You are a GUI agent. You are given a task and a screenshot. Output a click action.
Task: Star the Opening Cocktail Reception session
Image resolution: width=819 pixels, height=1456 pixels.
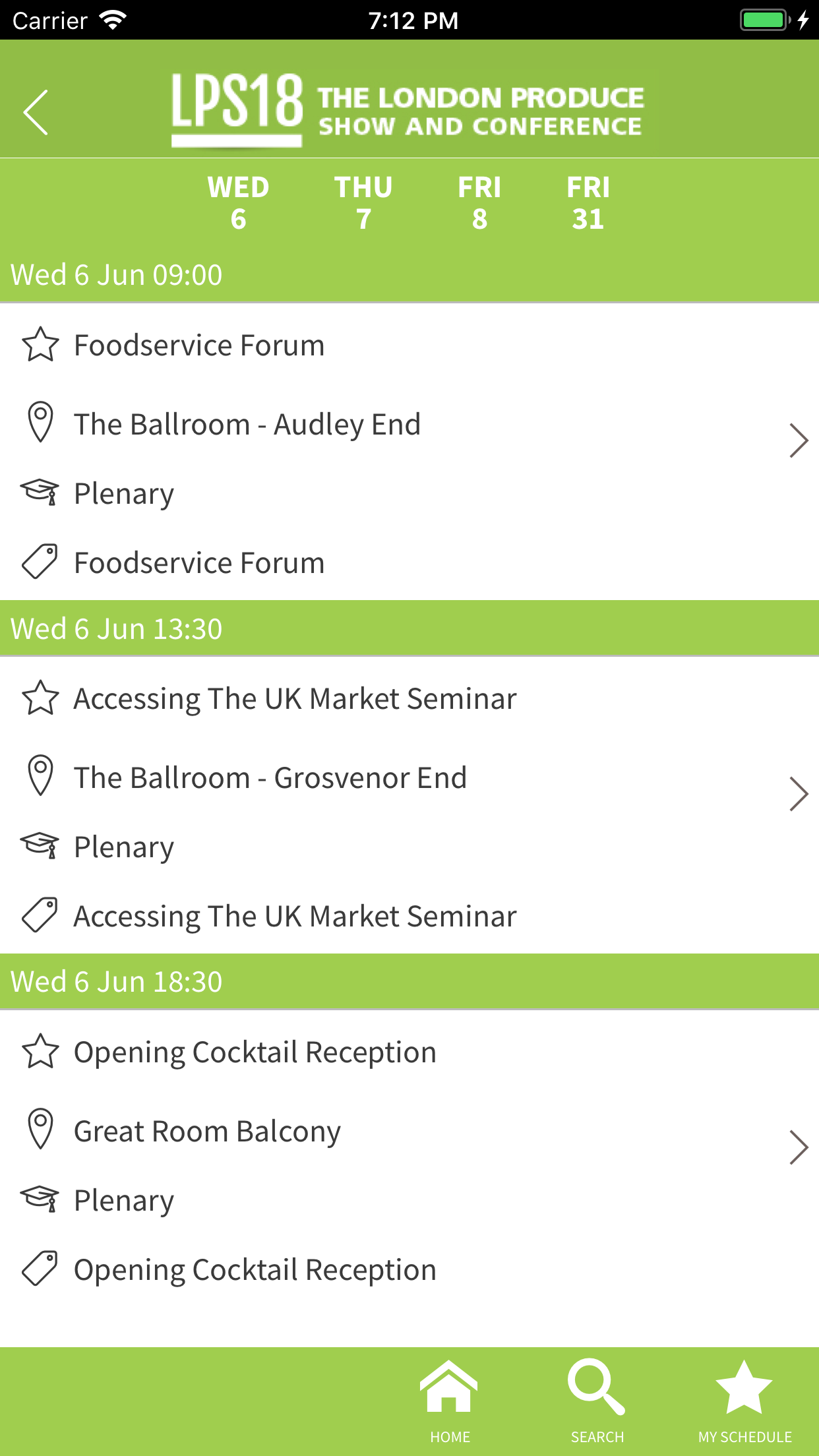point(40,1051)
